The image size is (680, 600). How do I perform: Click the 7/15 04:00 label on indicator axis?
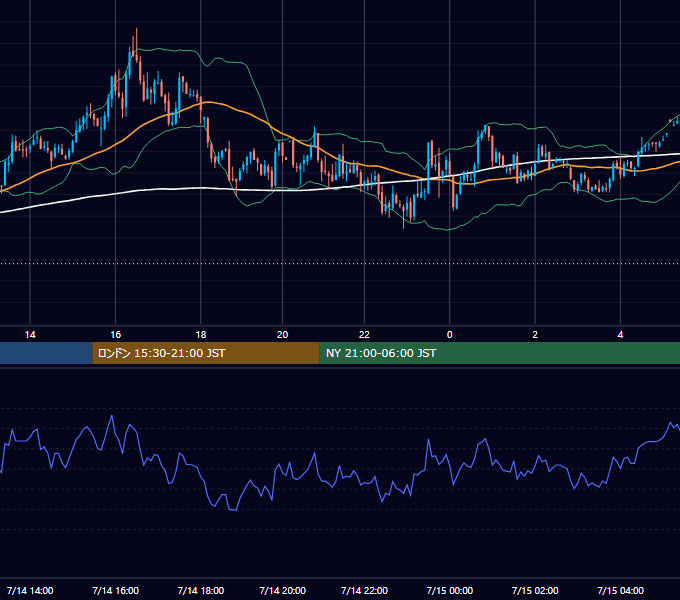(621, 590)
